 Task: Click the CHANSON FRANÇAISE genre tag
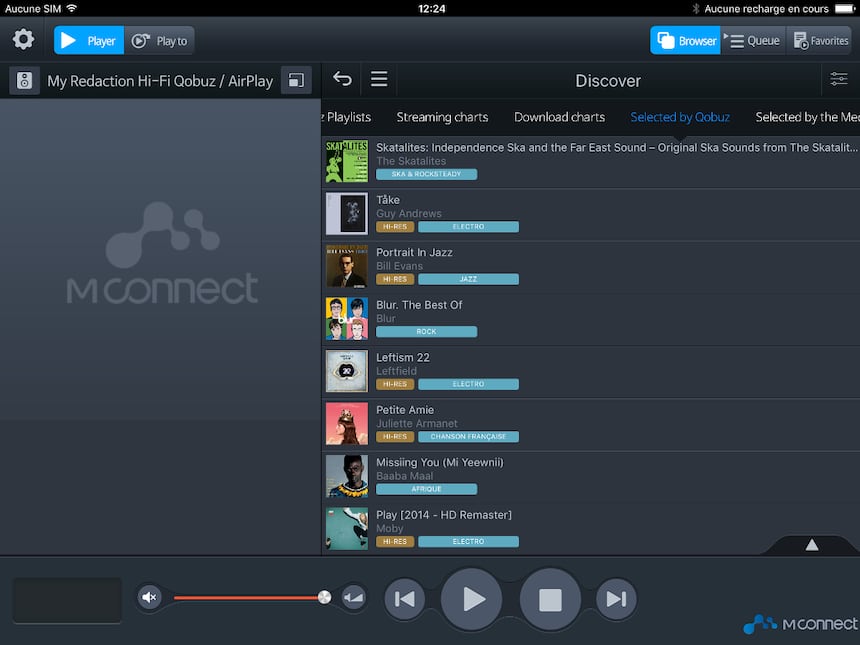[x=468, y=437]
